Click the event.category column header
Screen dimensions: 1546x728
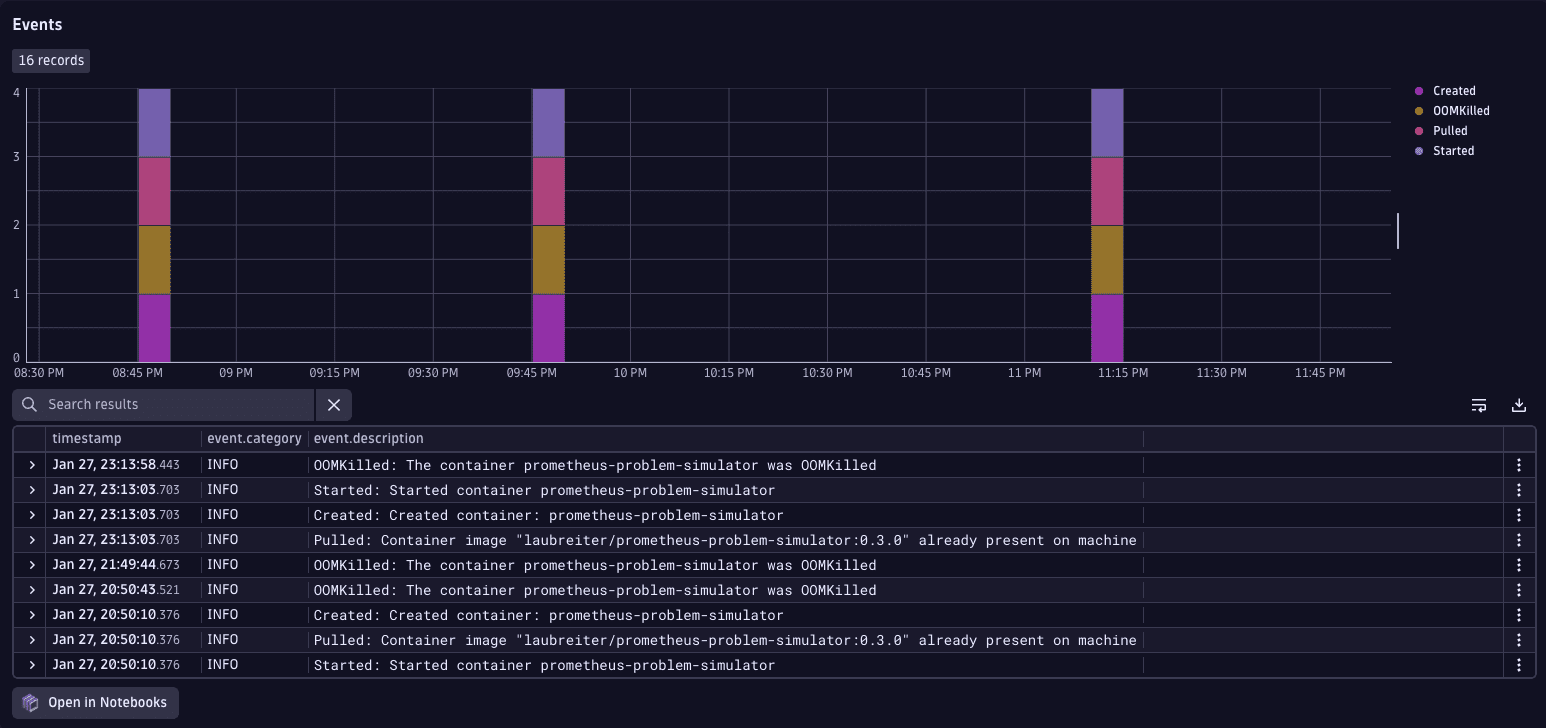coord(254,438)
